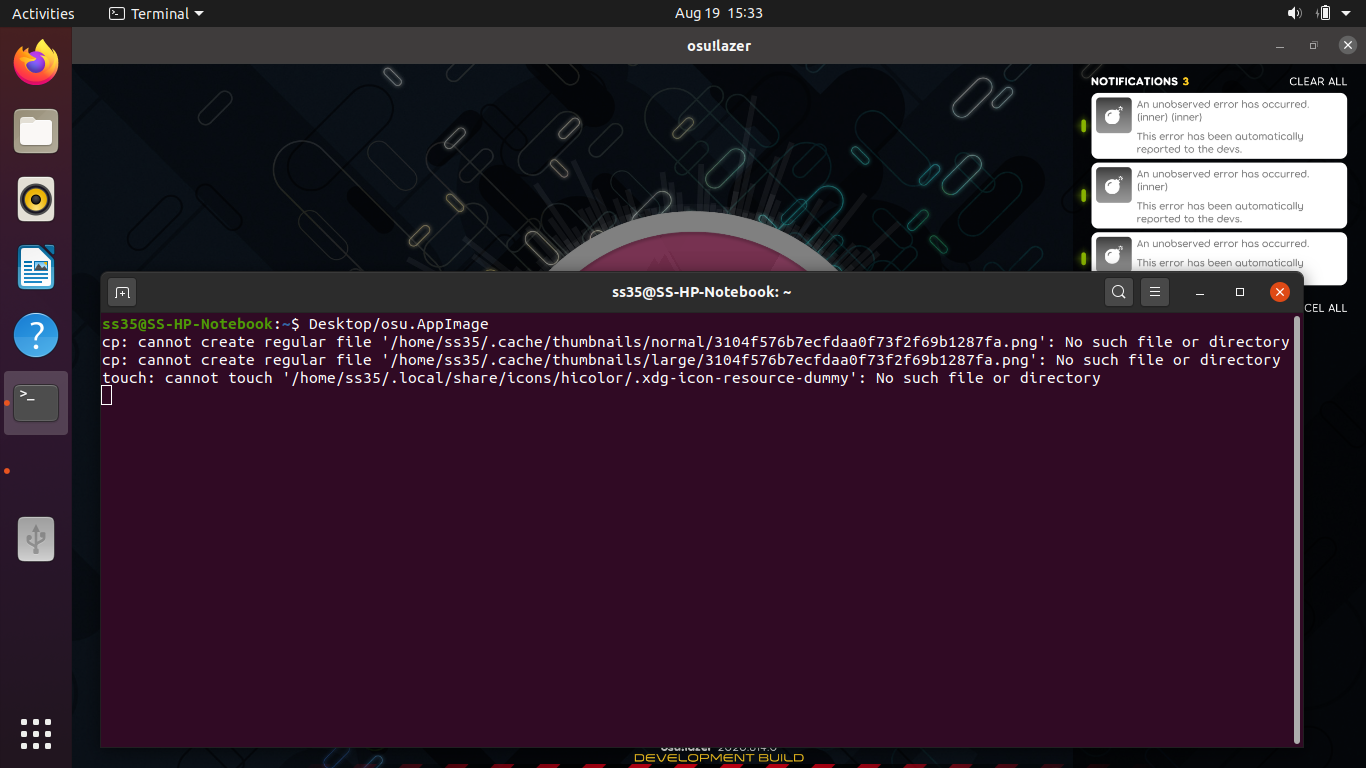The height and width of the screenshot is (768, 1366).
Task: Open LibreOffice Writer dock icon
Action: (x=36, y=267)
